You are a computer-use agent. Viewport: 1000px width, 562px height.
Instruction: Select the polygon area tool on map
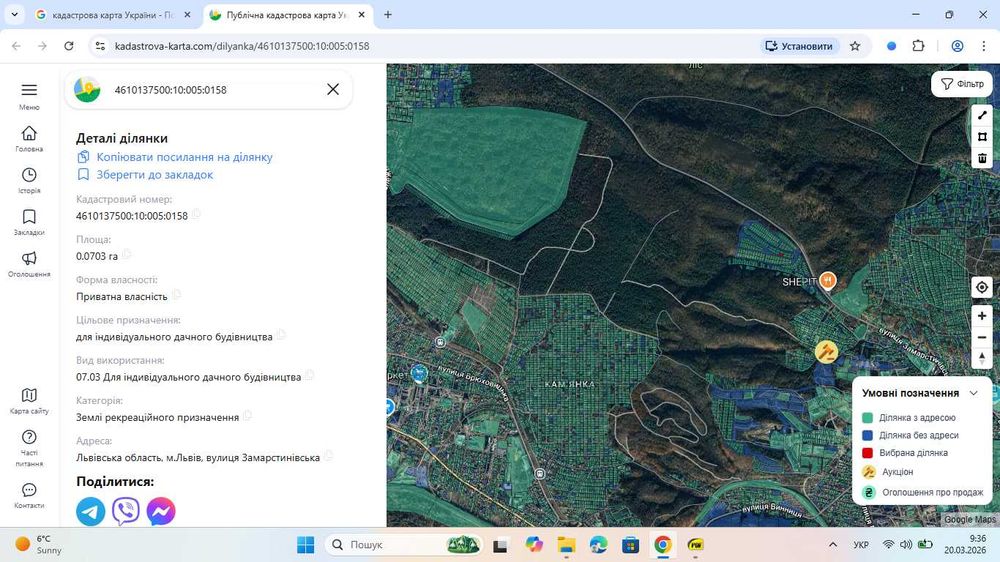982,137
